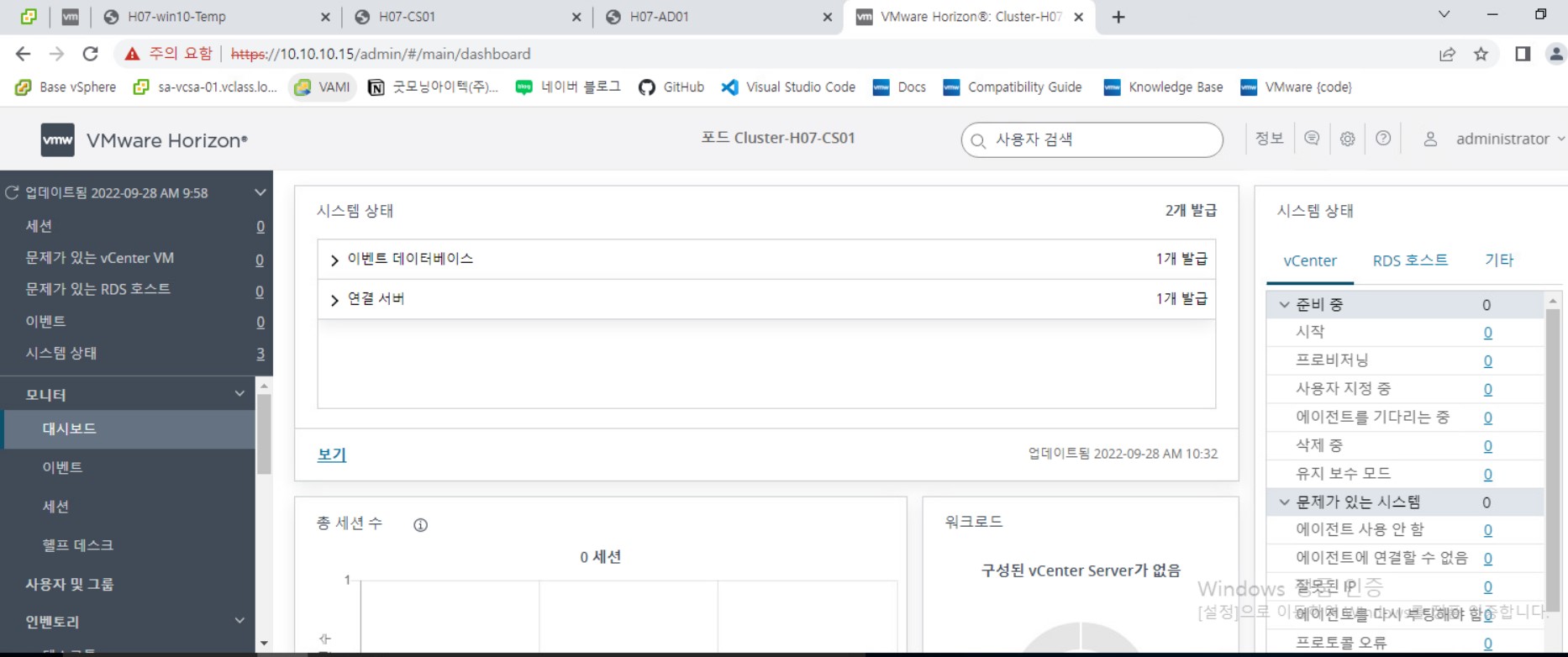
Task: Expand the 이벤트 데이터베이스 row
Action: pos(334,260)
